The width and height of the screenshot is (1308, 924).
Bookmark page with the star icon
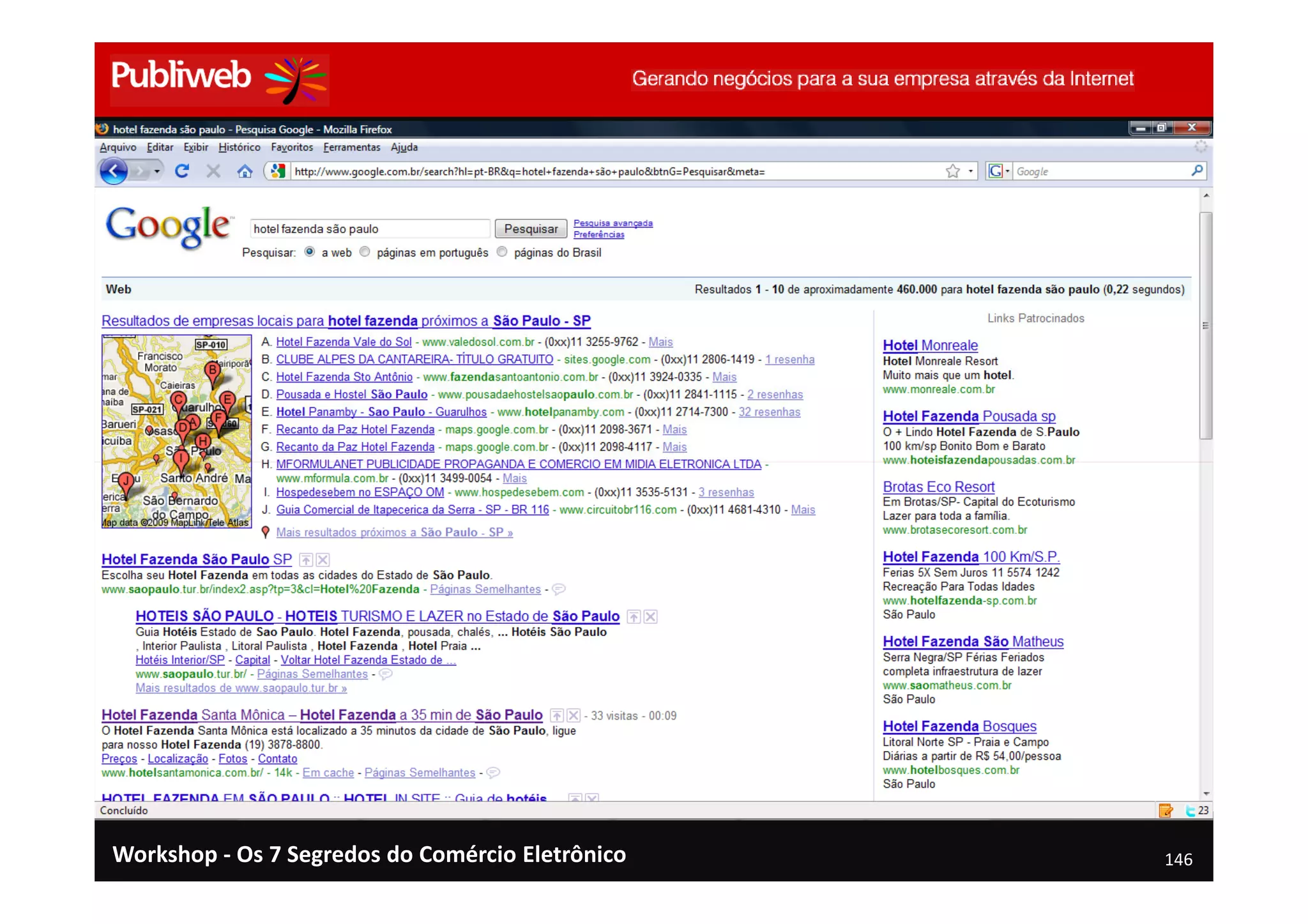(x=953, y=171)
